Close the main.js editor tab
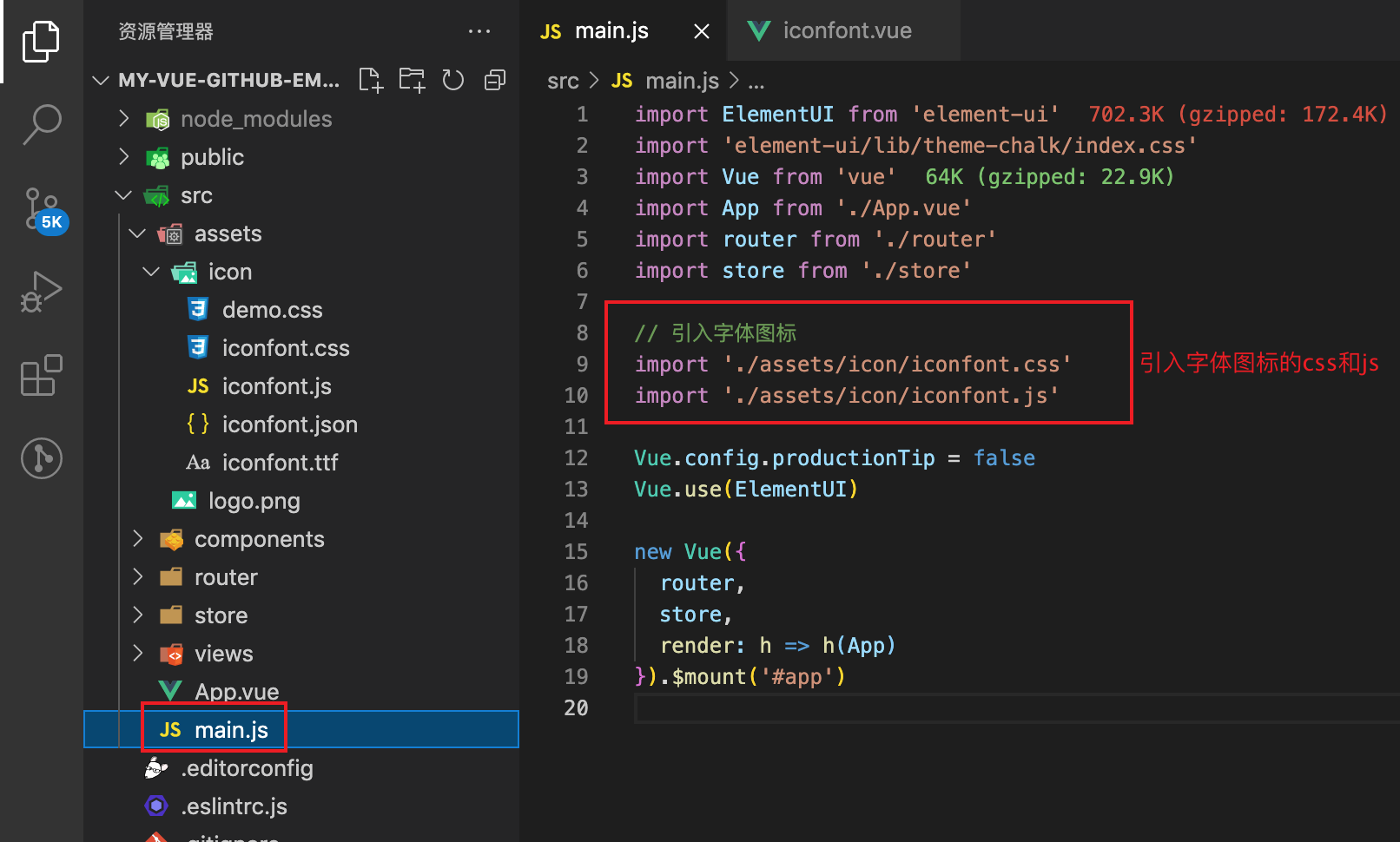1400x842 pixels. [702, 31]
